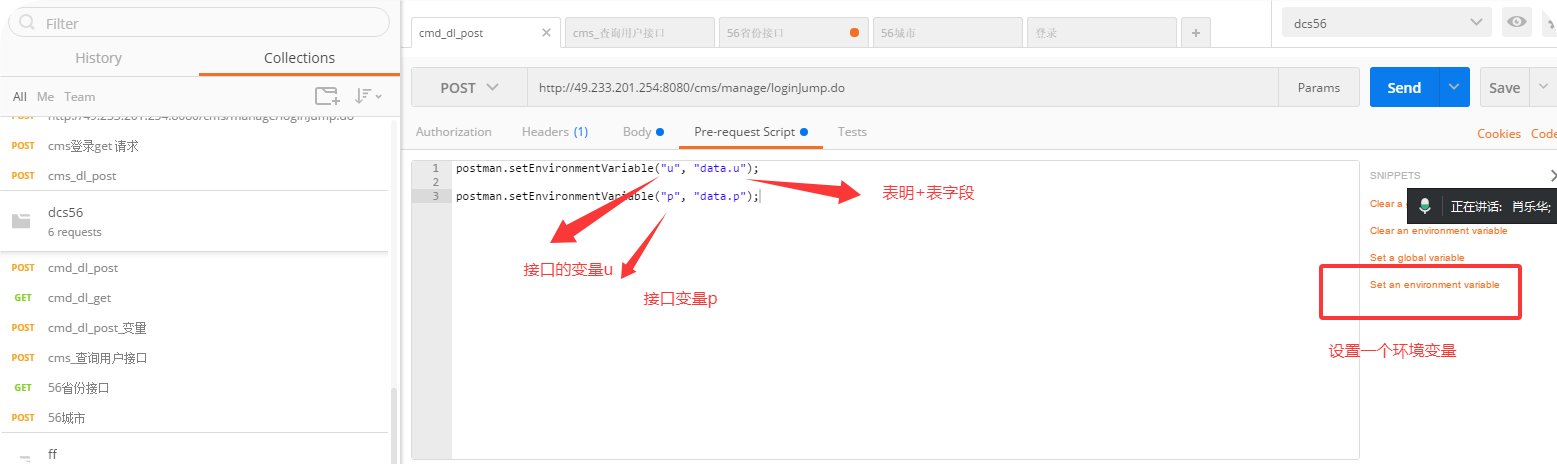This screenshot has height=464, width=1557.
Task: Insert 'Set an environment variable' snippet
Action: [1434, 285]
